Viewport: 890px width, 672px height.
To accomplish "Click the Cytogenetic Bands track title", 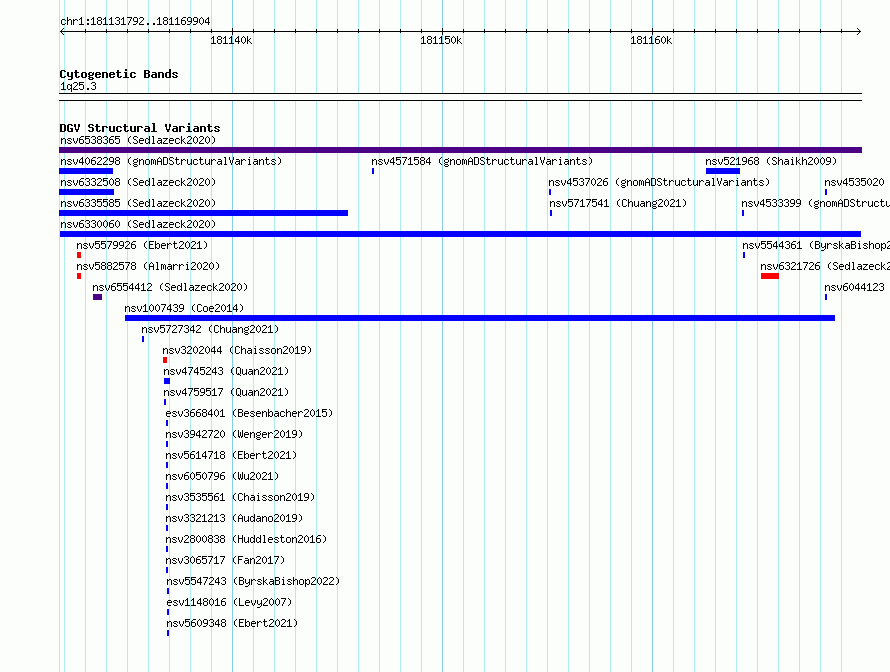I will click(119, 74).
